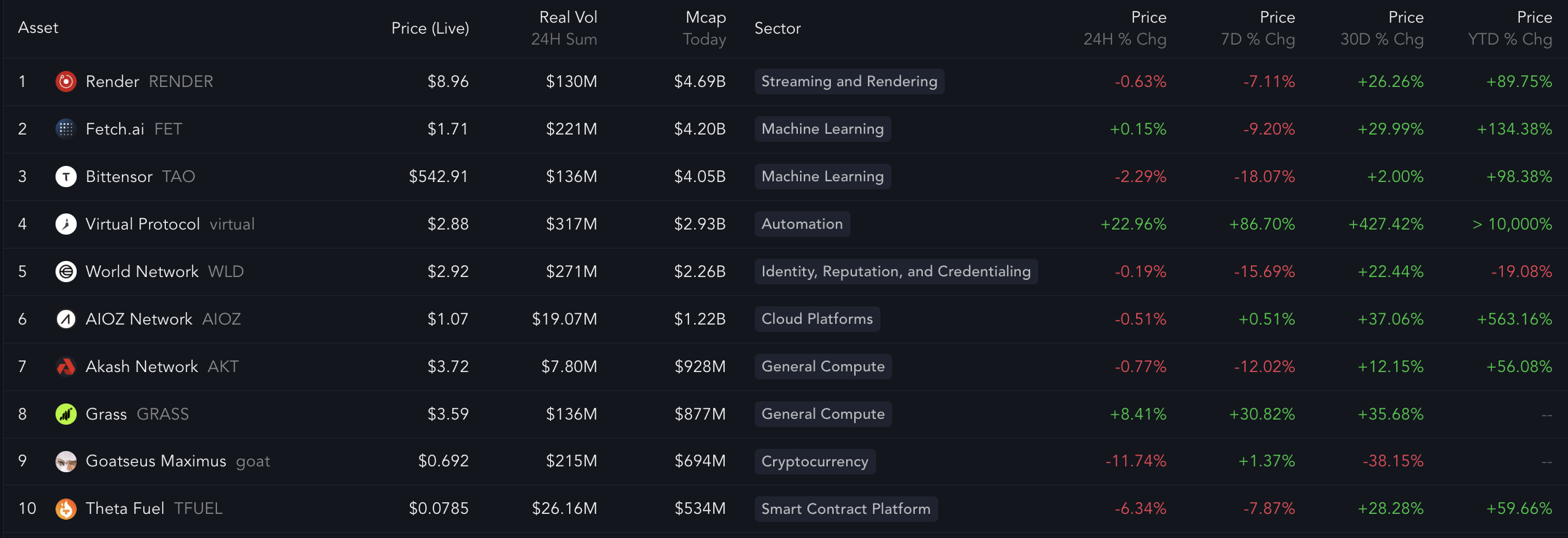Click the Goatseus Maximus goat icon
1568x538 pixels.
click(x=66, y=461)
